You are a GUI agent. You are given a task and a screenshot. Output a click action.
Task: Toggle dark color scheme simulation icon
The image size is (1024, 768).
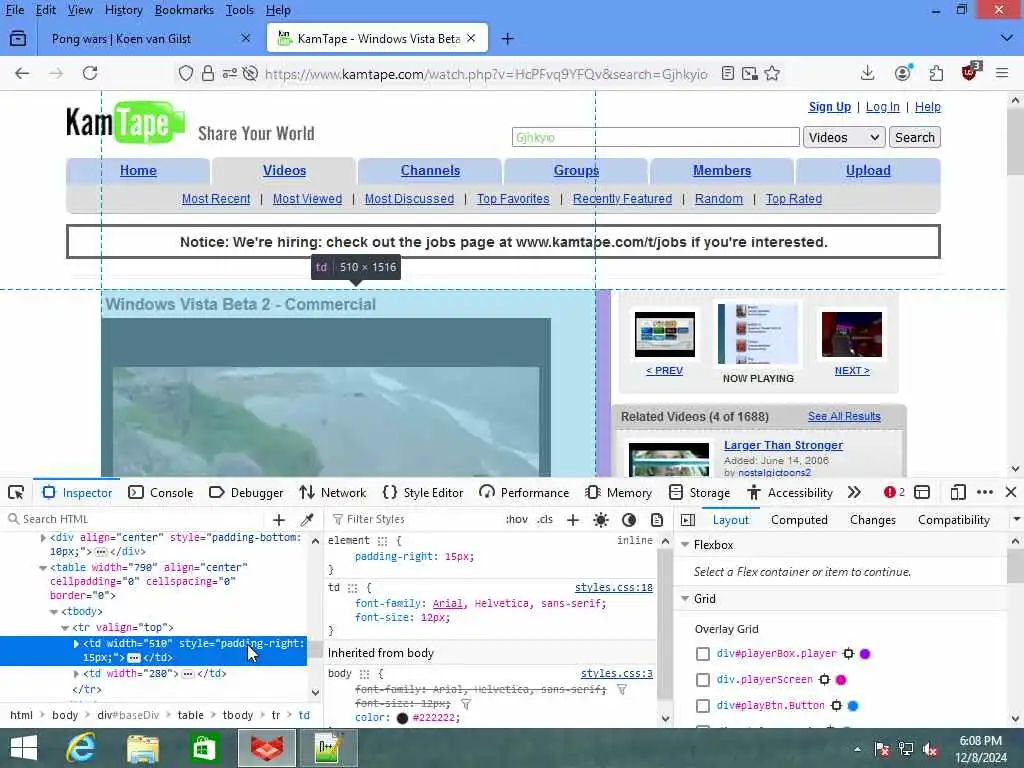(x=629, y=519)
